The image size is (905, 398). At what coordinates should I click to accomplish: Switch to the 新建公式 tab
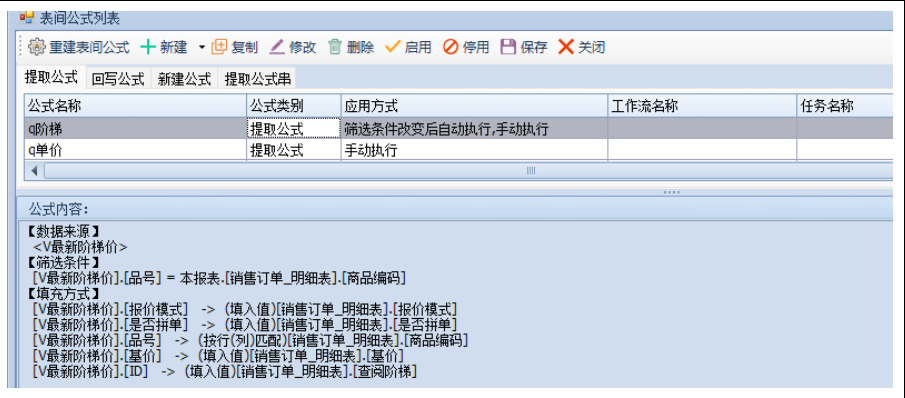click(x=184, y=78)
